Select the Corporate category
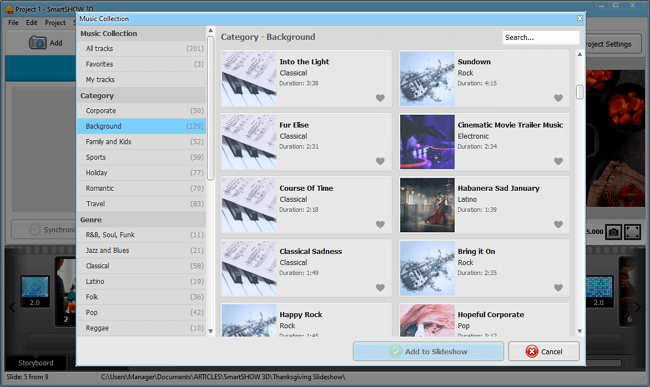Screen dimensions: 650x387 (x=141, y=111)
